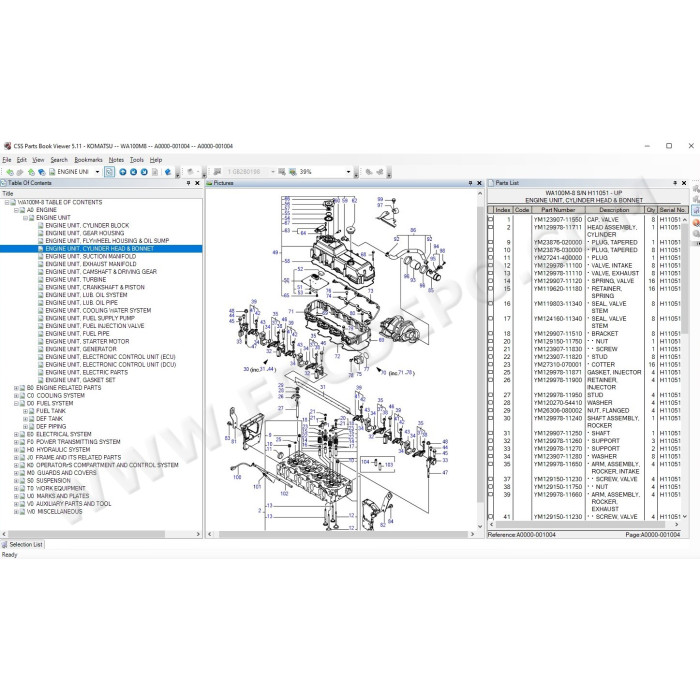Click the top icon on right sidebar
The height and width of the screenshot is (700, 700).
[x=696, y=188]
